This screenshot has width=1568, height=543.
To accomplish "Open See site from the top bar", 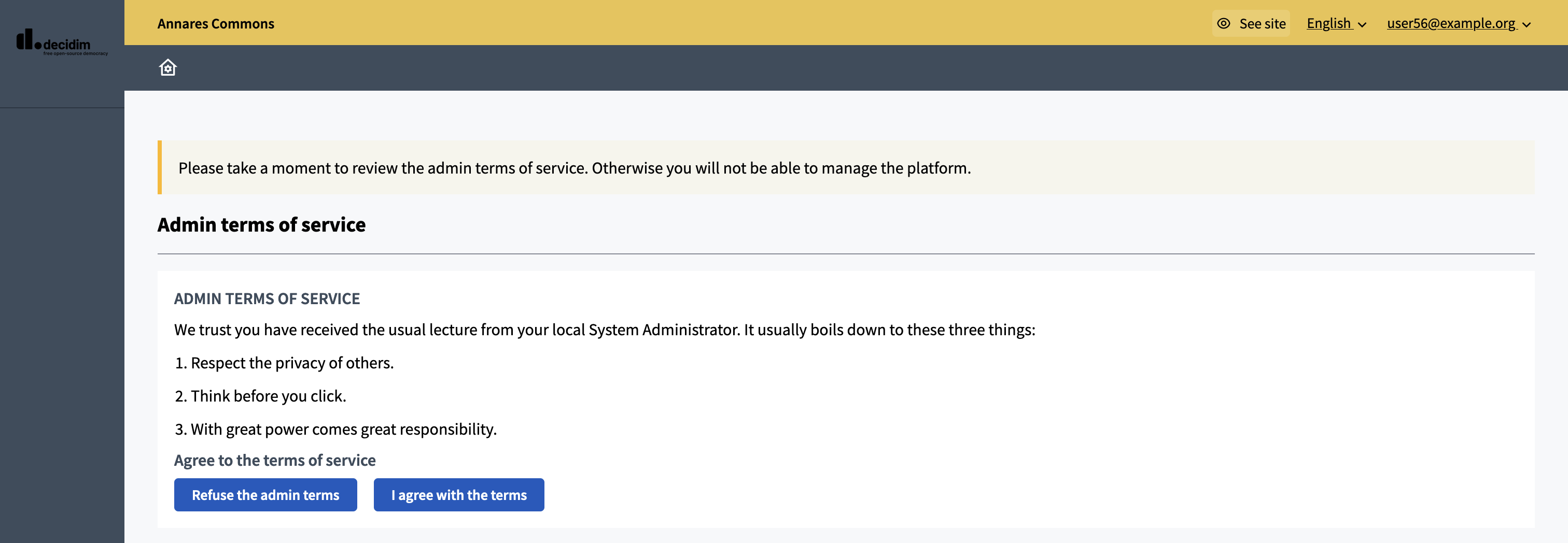I will (1251, 23).
